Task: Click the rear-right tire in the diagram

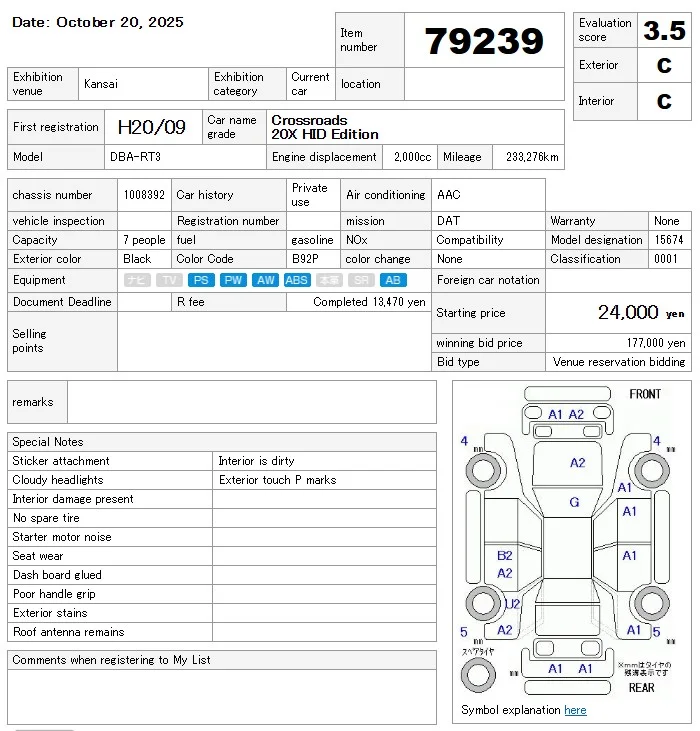Action: click(653, 602)
